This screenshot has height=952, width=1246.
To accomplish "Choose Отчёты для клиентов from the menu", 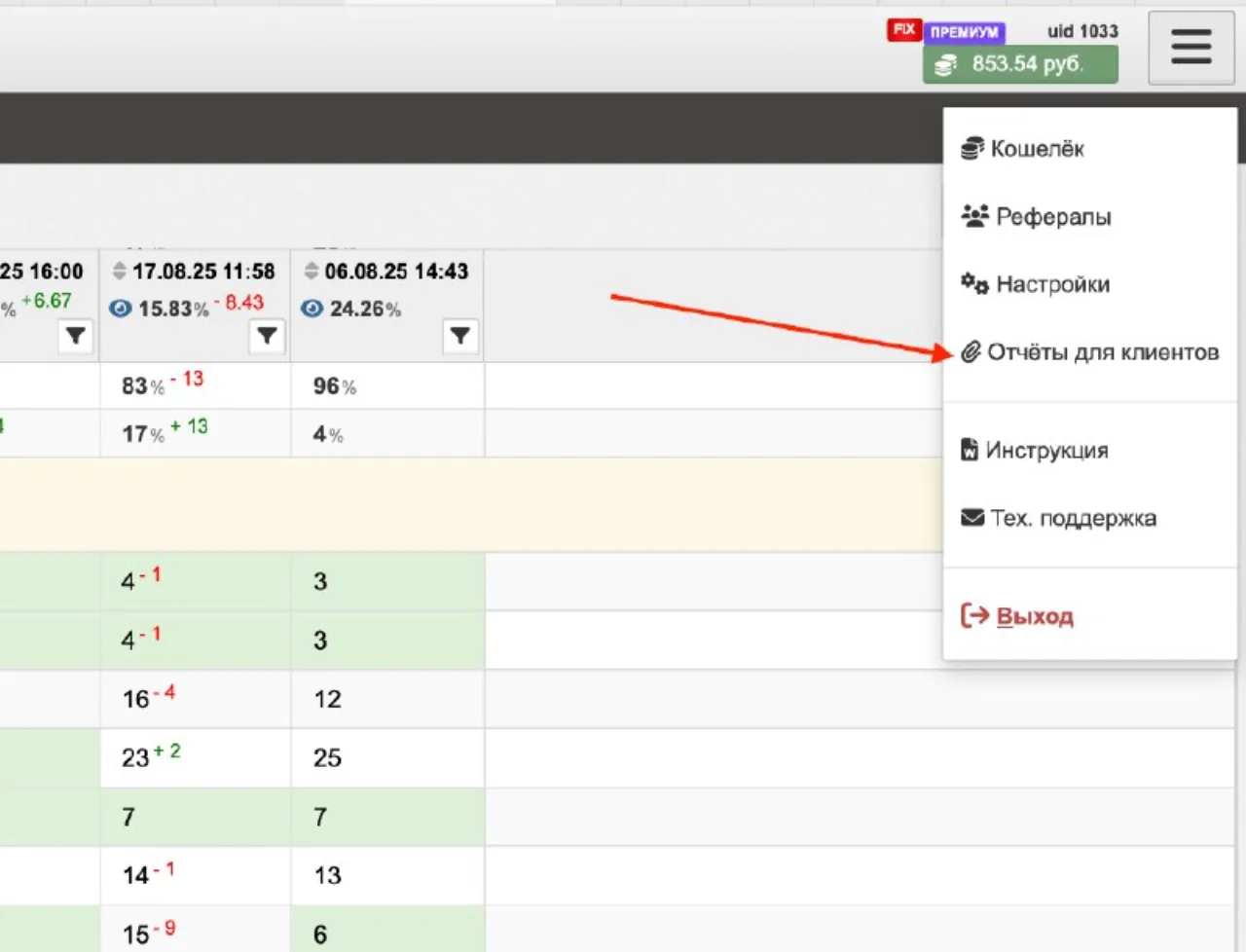I will pyautogui.click(x=1090, y=352).
